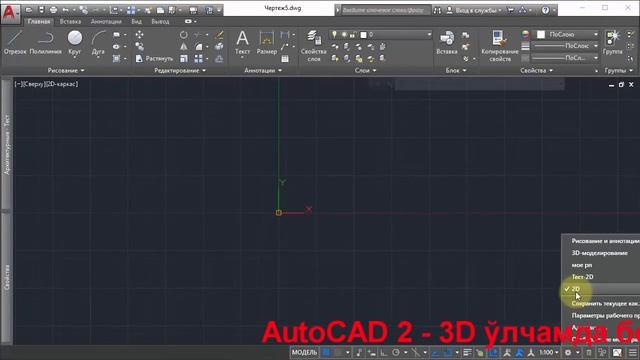Toggle ortho mode in status bar

[384, 352]
